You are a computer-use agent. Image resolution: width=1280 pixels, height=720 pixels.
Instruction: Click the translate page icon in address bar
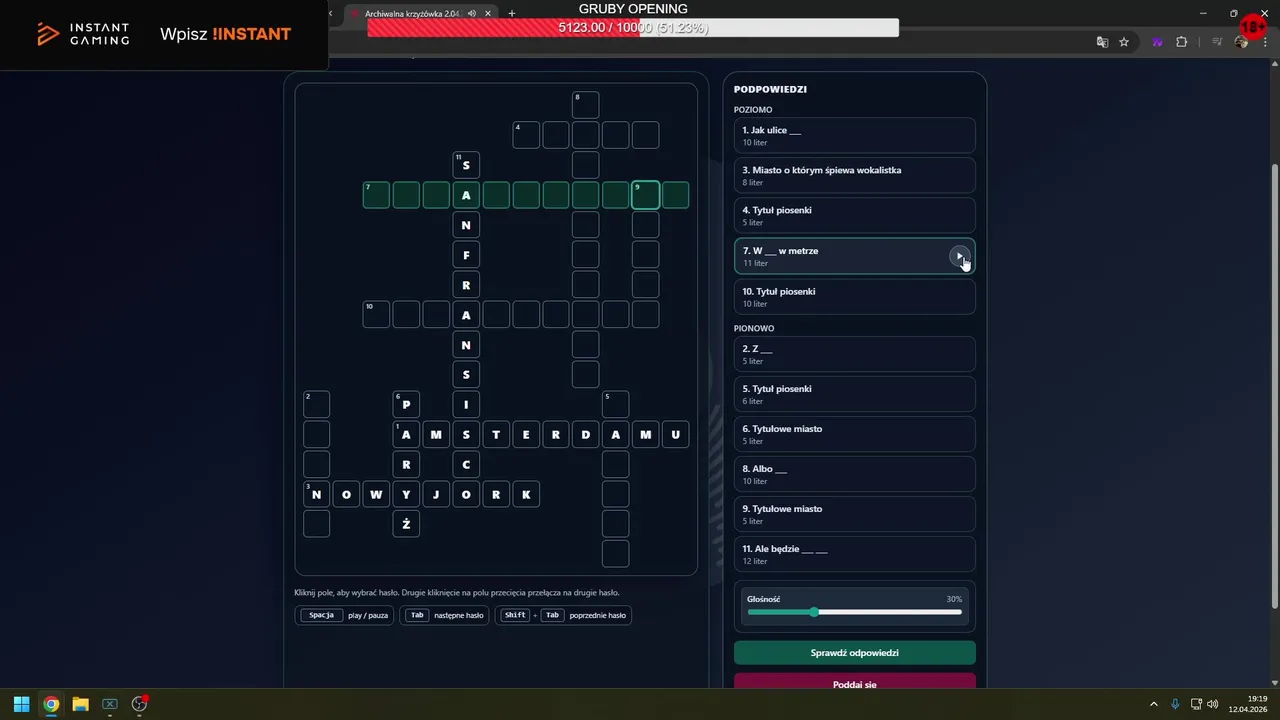(x=1102, y=42)
